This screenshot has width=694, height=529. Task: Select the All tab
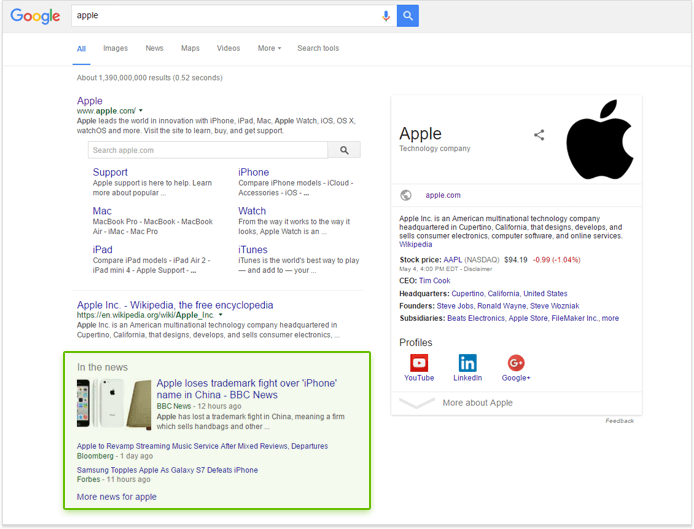81,49
